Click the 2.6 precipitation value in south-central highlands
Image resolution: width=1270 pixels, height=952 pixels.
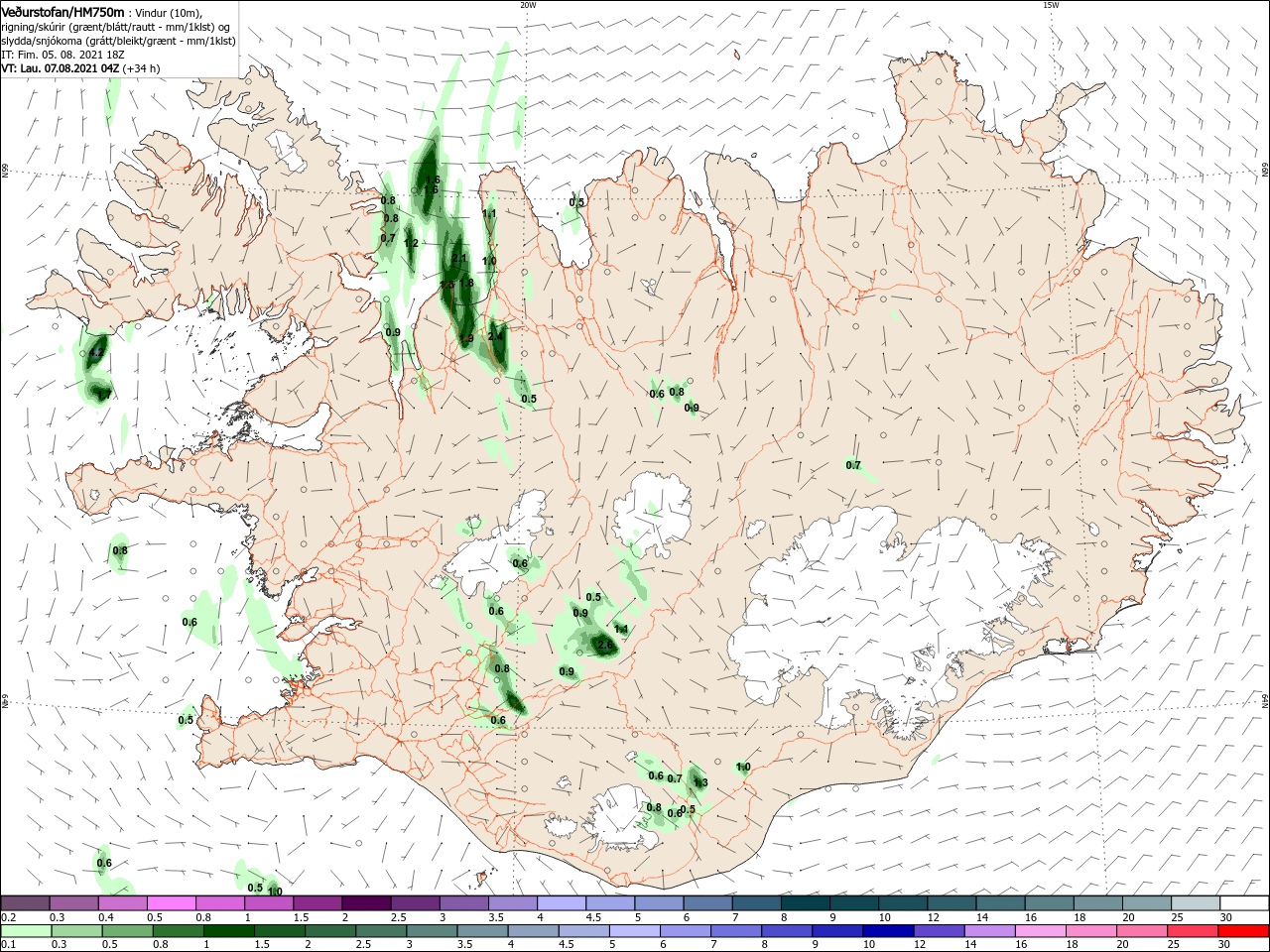(604, 645)
